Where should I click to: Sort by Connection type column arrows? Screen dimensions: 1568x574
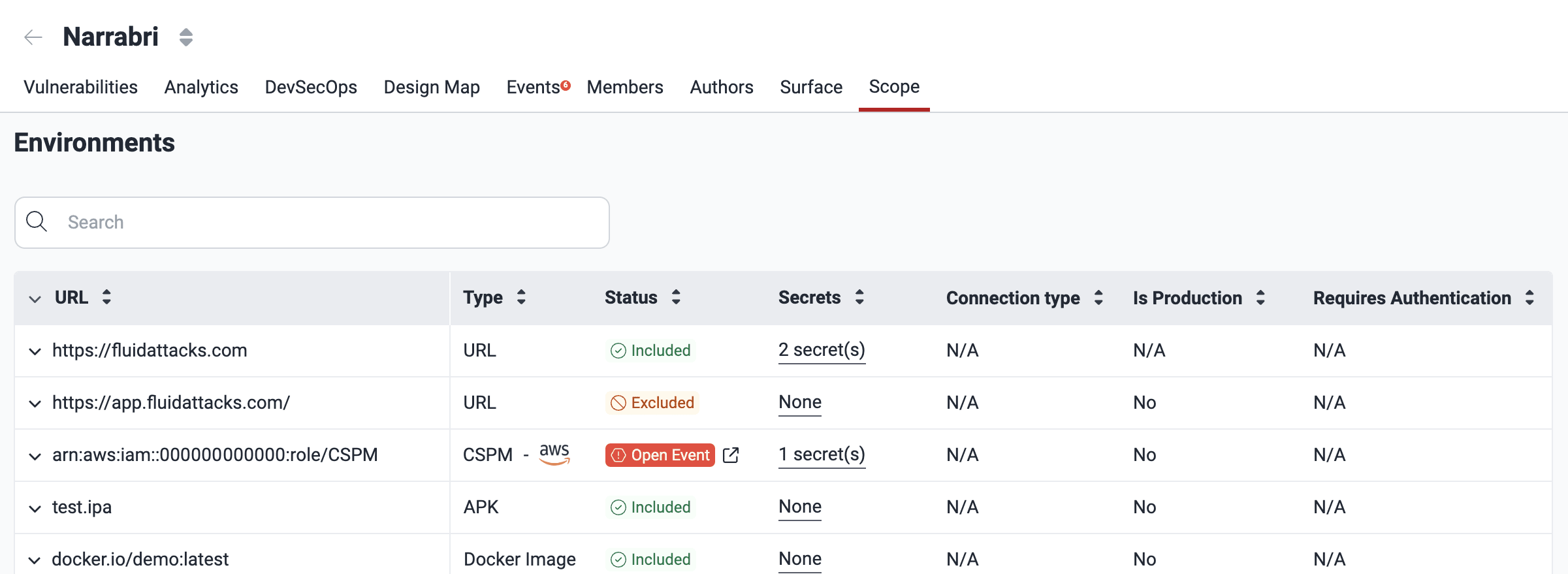click(1098, 298)
